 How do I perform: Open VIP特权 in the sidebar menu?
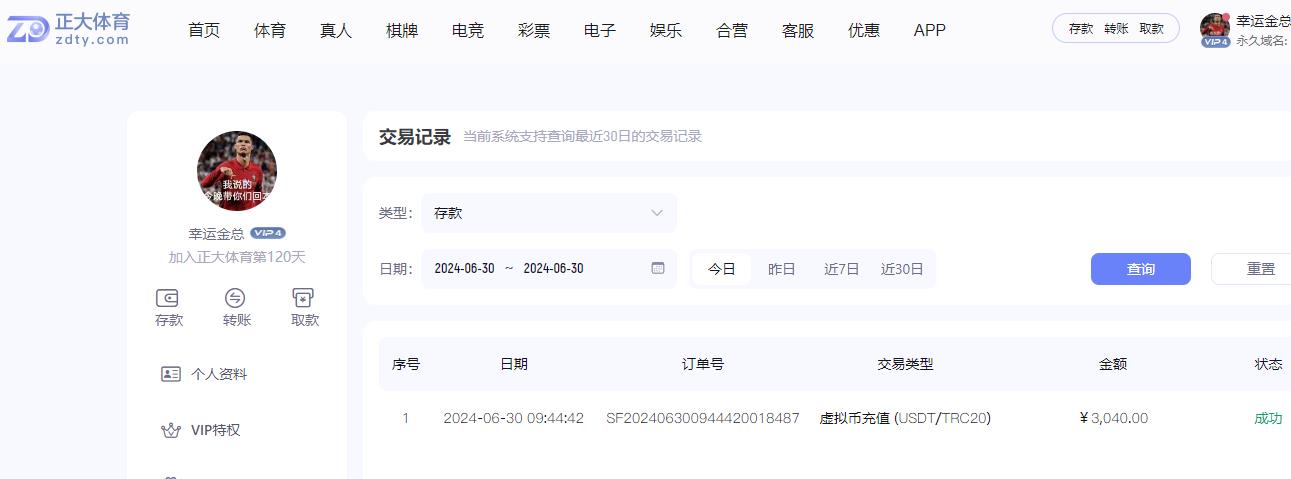[215, 430]
